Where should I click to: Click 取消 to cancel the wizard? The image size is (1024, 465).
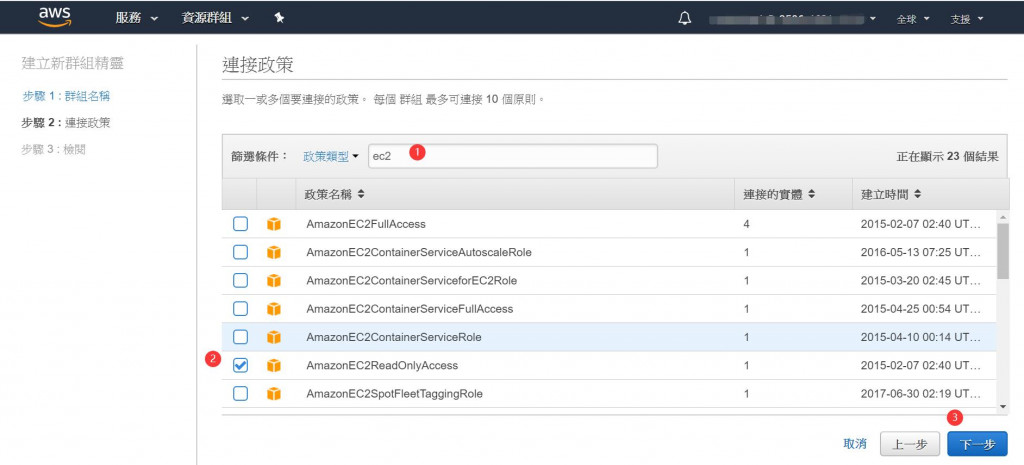pyautogui.click(x=855, y=444)
